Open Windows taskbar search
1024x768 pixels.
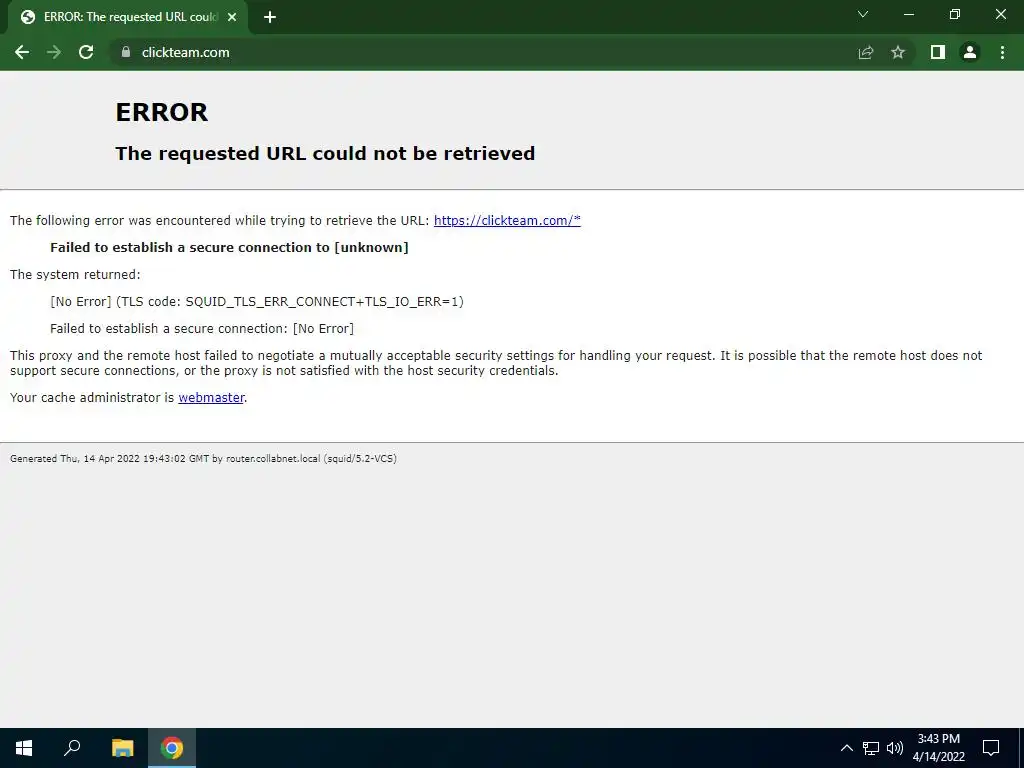(72, 748)
